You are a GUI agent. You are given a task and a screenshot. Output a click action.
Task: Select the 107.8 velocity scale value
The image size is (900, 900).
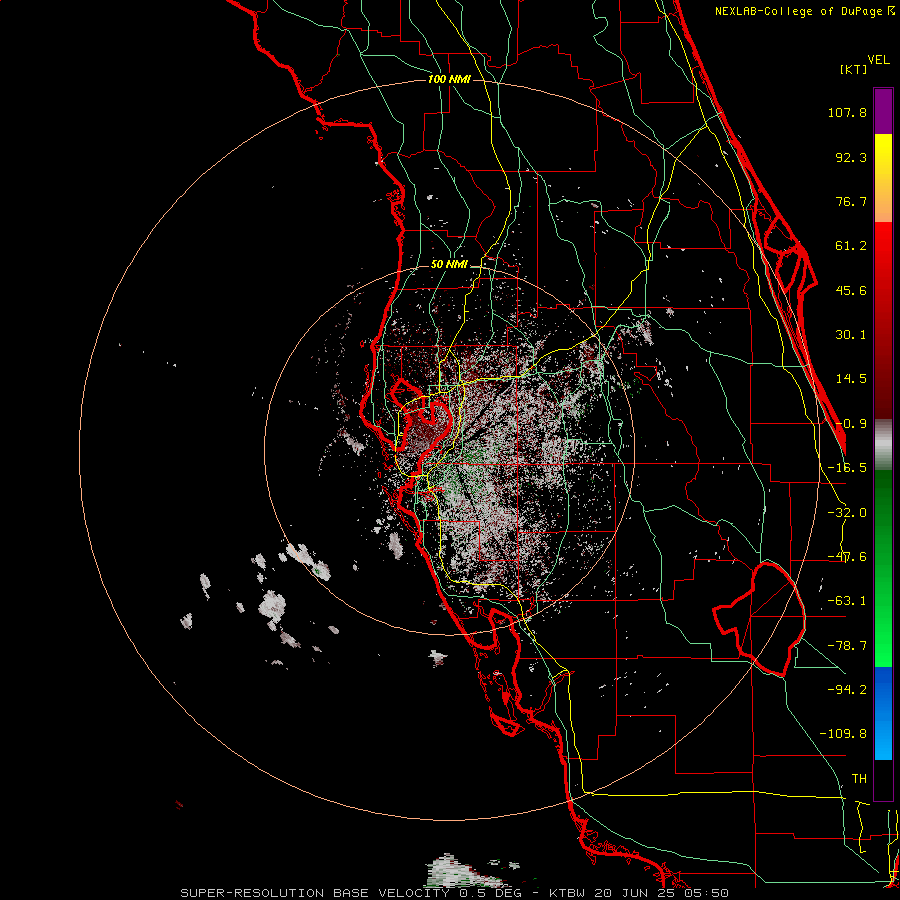click(847, 112)
